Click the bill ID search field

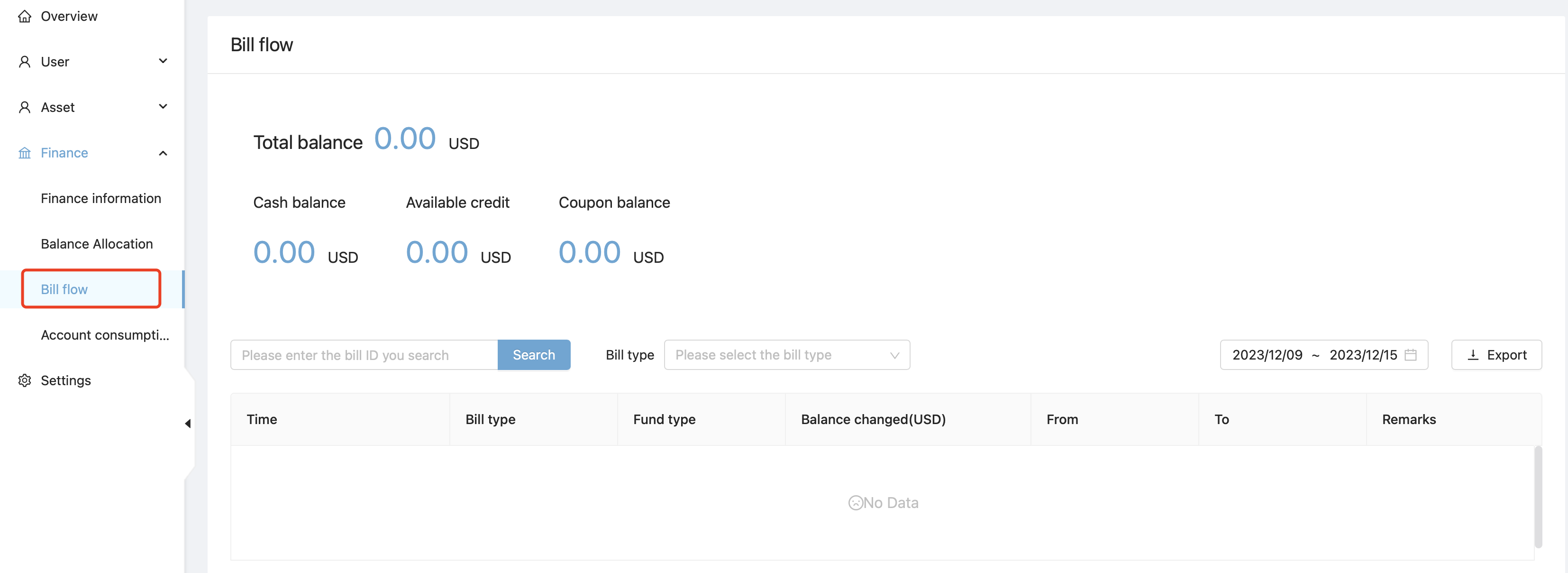pos(364,355)
